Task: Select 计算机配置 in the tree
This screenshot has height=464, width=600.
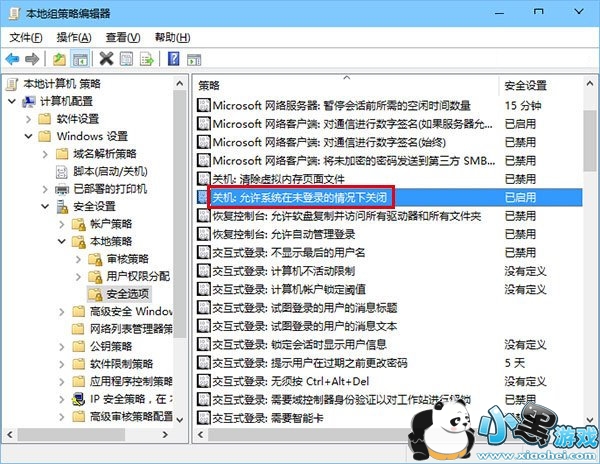Action: 67,101
